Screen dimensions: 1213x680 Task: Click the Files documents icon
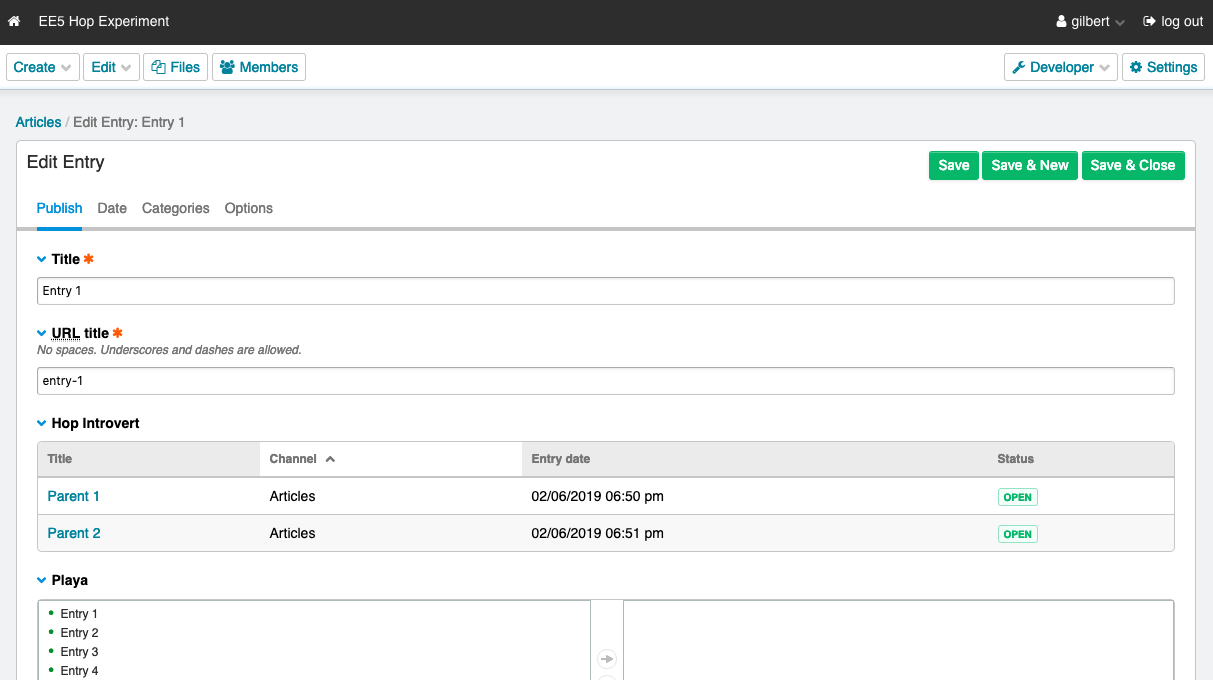[158, 67]
